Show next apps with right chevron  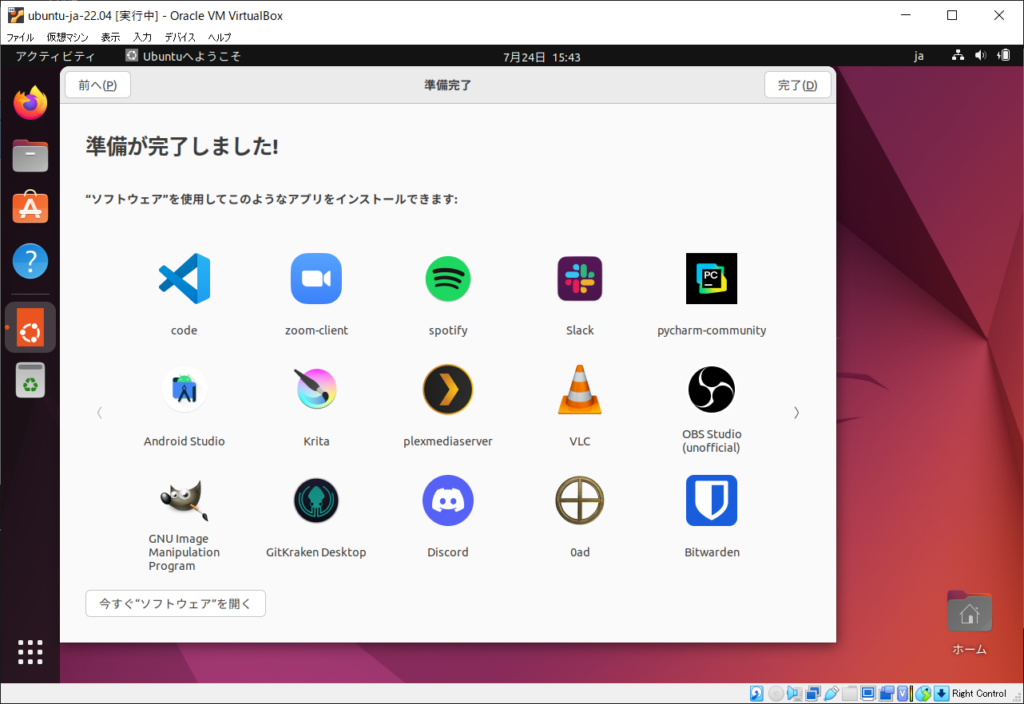[796, 413]
